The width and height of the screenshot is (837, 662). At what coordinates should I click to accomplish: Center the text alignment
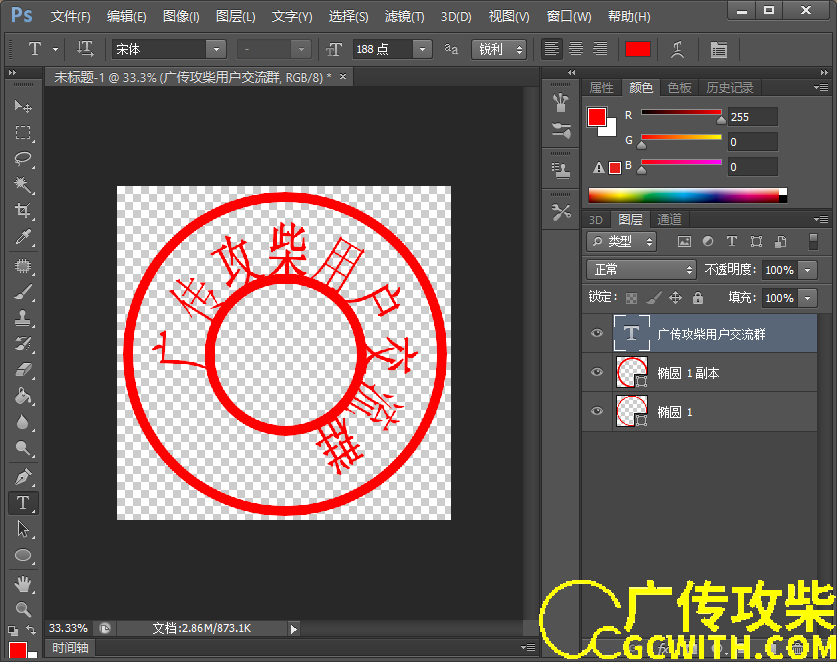575,49
